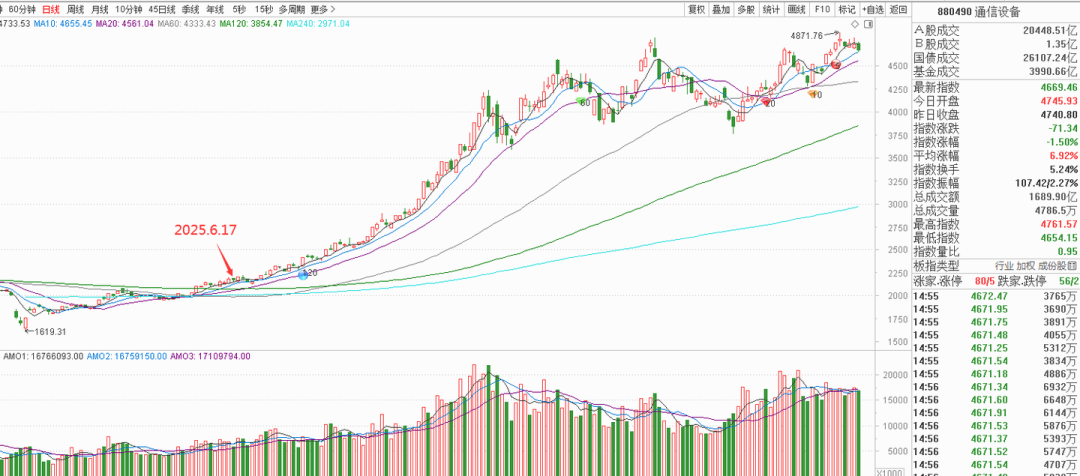This screenshot has width=1080, height=476.
Task: Click the orange 10 marker on chart
Action: point(814,94)
